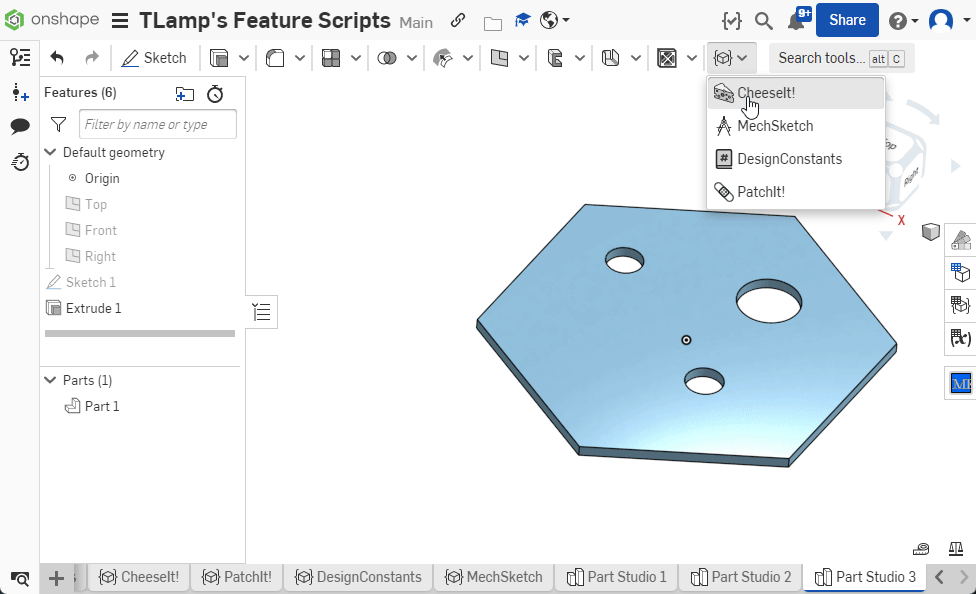The image size is (976, 594).
Task: Switch to Part Studio 2 tab
Action: (741, 577)
